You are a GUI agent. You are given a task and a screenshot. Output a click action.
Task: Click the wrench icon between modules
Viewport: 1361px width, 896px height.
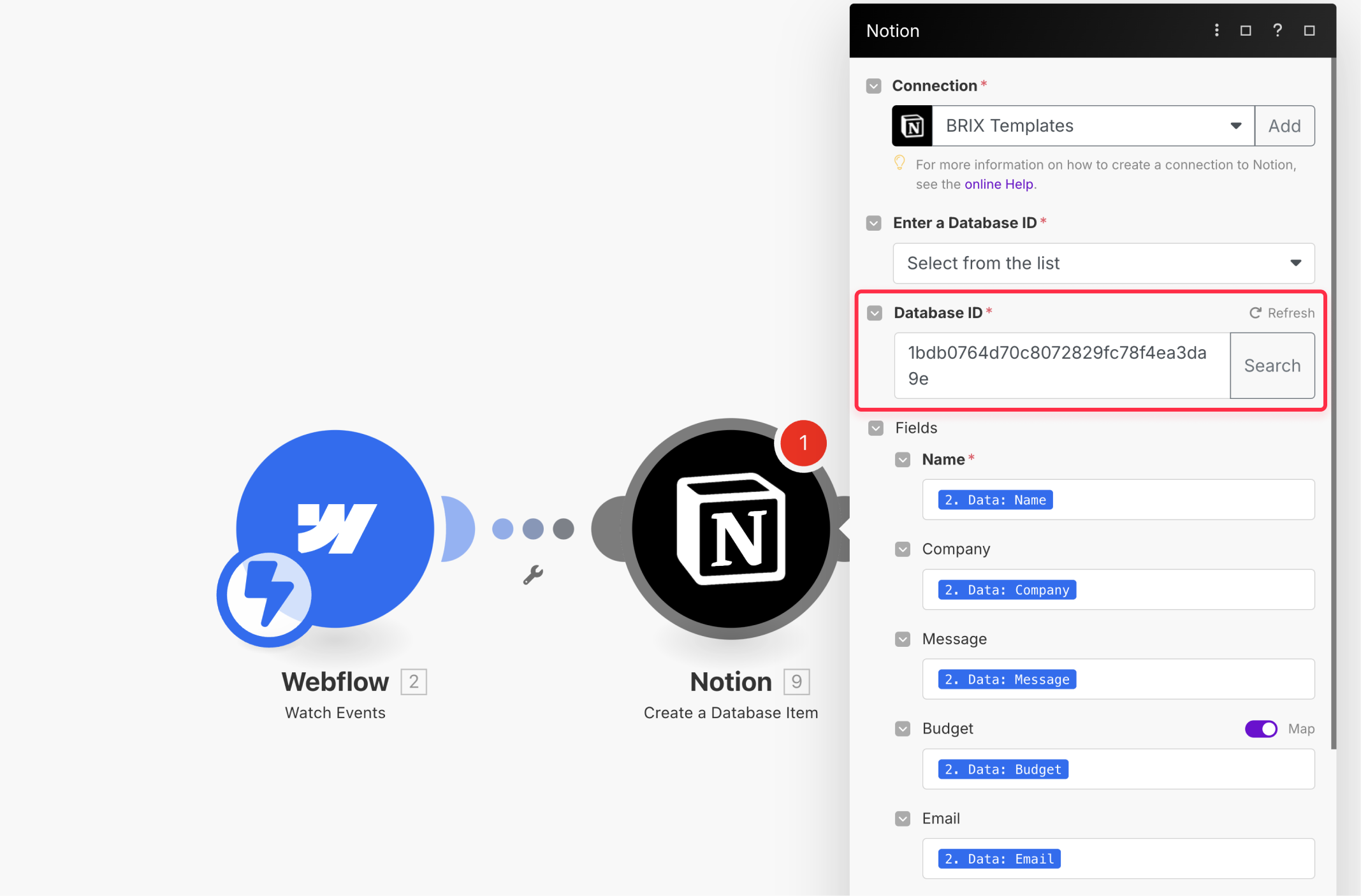click(x=533, y=575)
